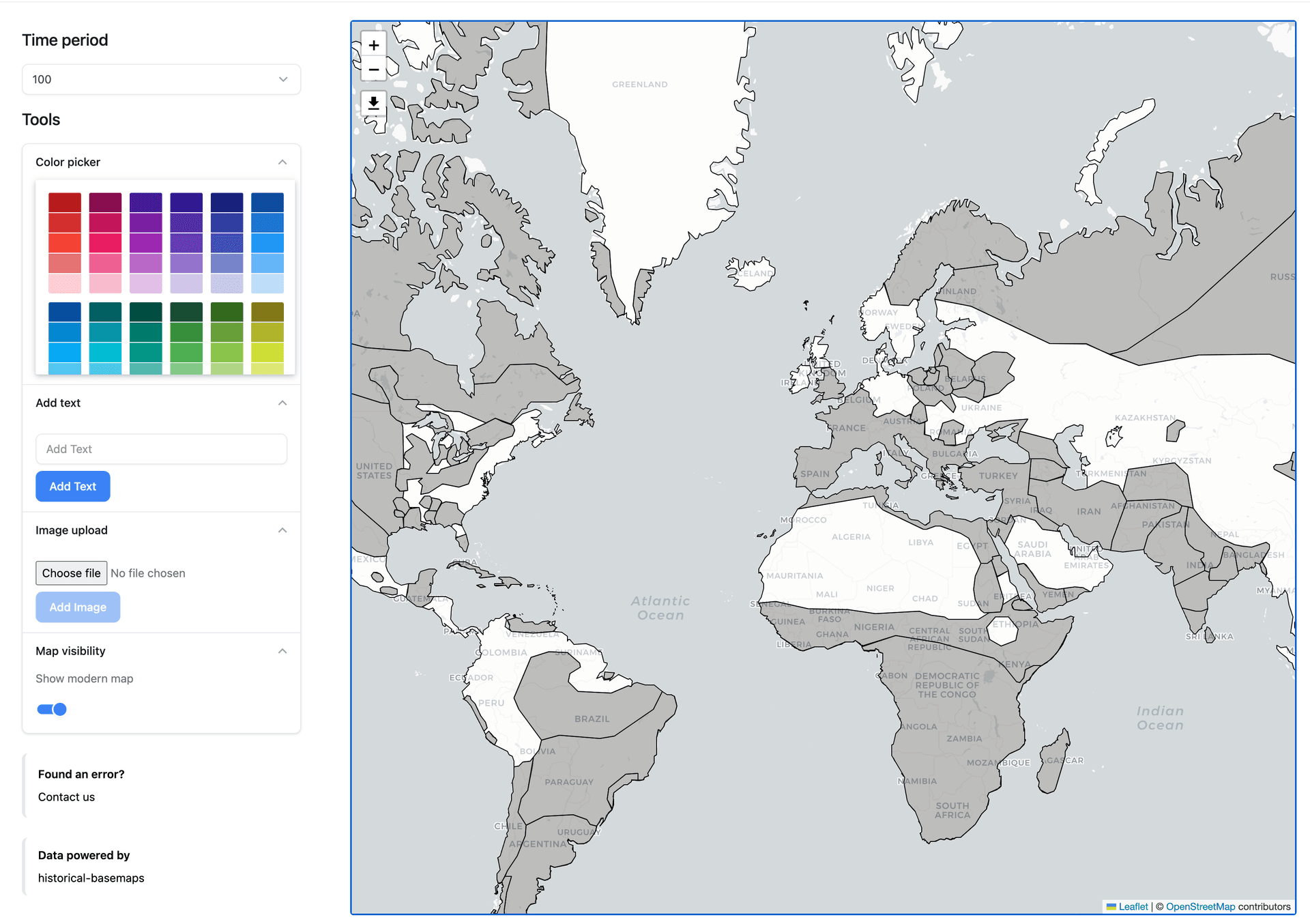
Task: Click the map download icon
Action: [x=374, y=104]
